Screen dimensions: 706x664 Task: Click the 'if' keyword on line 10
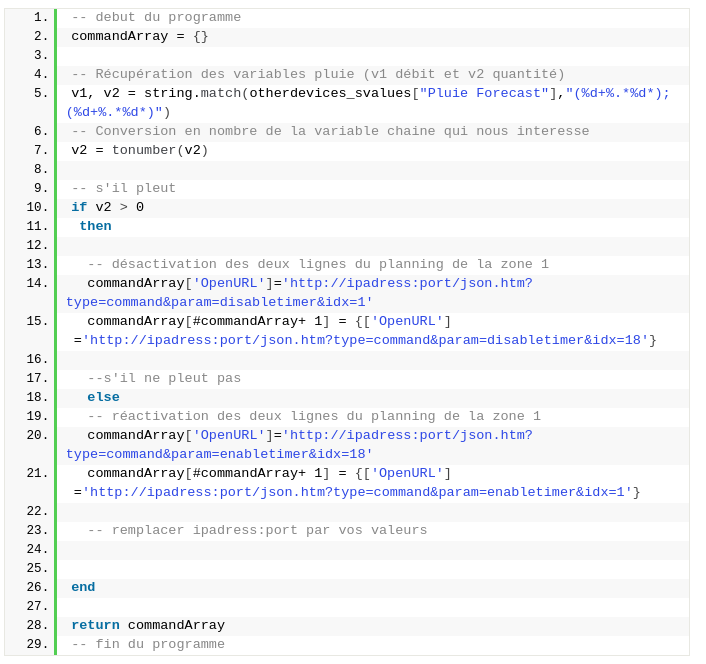(x=79, y=207)
